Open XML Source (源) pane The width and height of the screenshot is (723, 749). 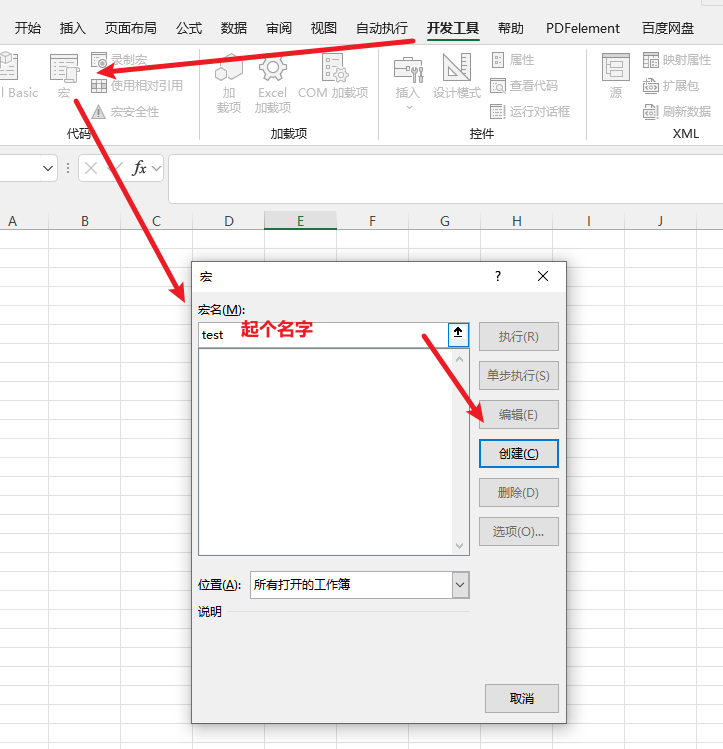click(616, 76)
